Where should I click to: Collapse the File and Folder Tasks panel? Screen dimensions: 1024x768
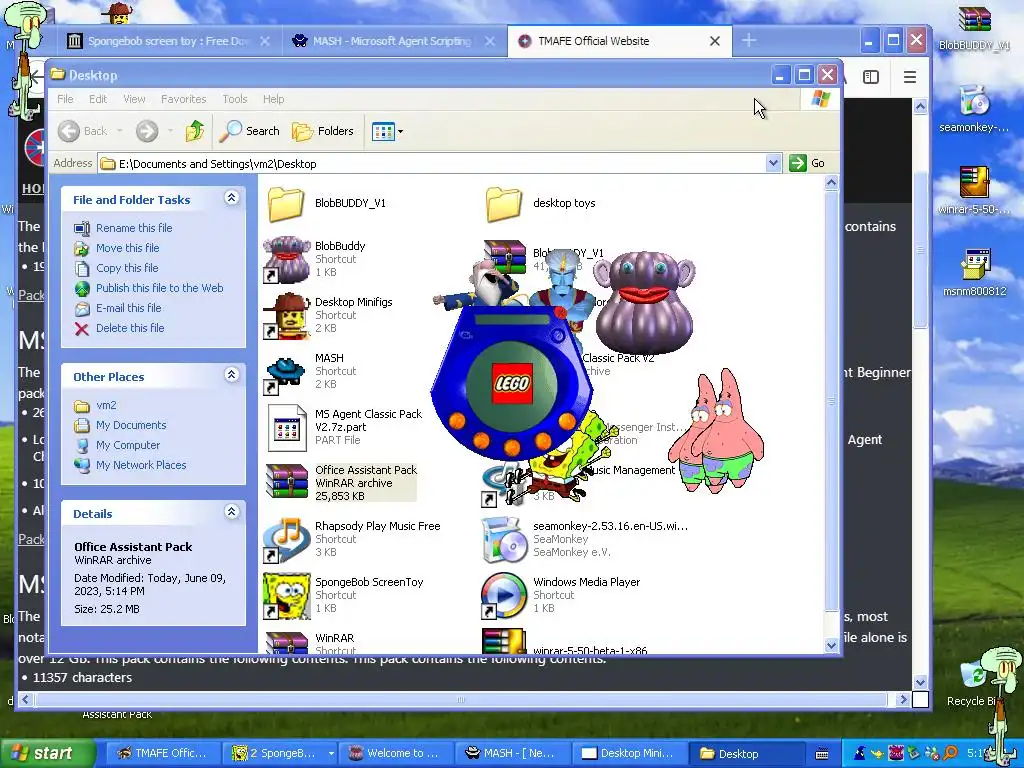tap(231, 198)
